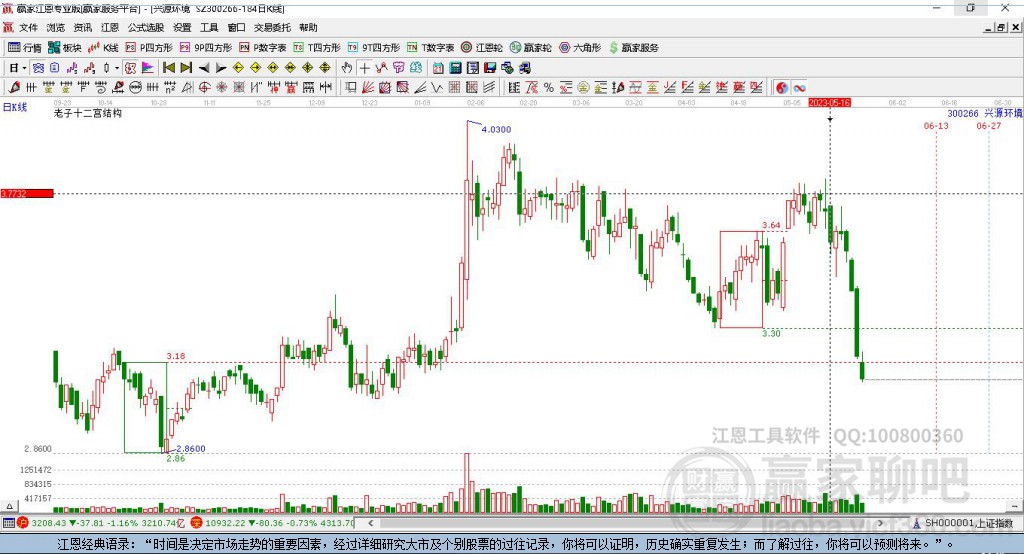Open the T四方形 tool
This screenshot has height=554, width=1024.
pyautogui.click(x=317, y=48)
